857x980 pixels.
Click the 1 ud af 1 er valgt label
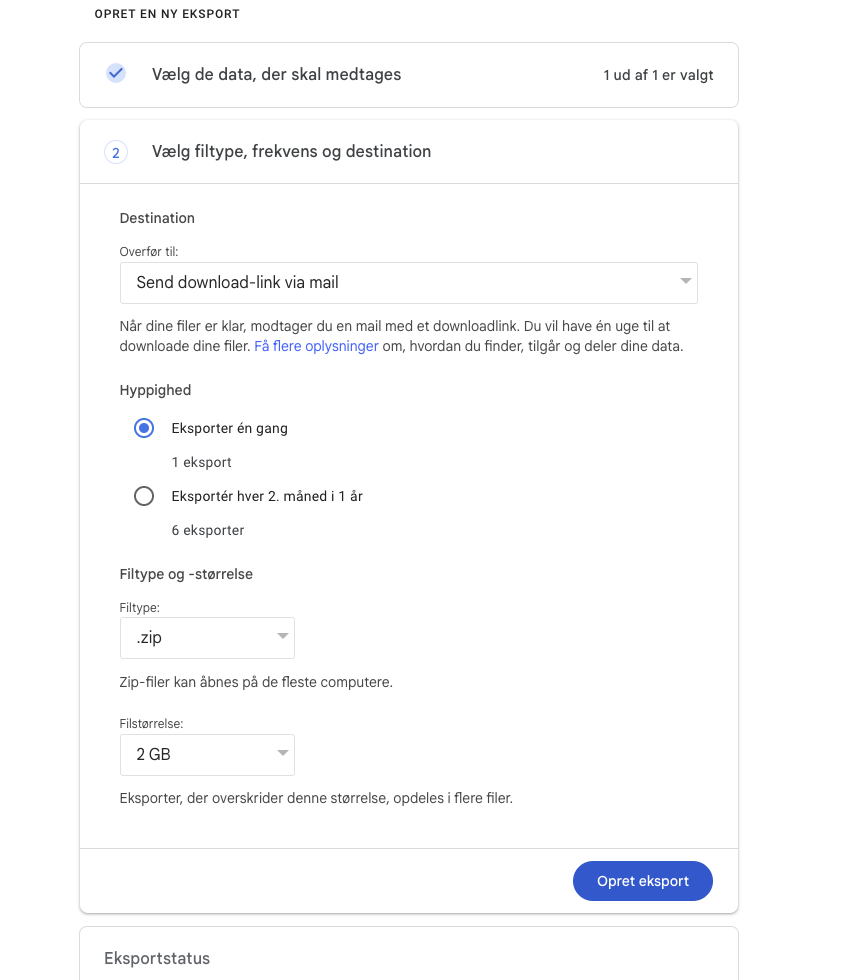point(658,74)
